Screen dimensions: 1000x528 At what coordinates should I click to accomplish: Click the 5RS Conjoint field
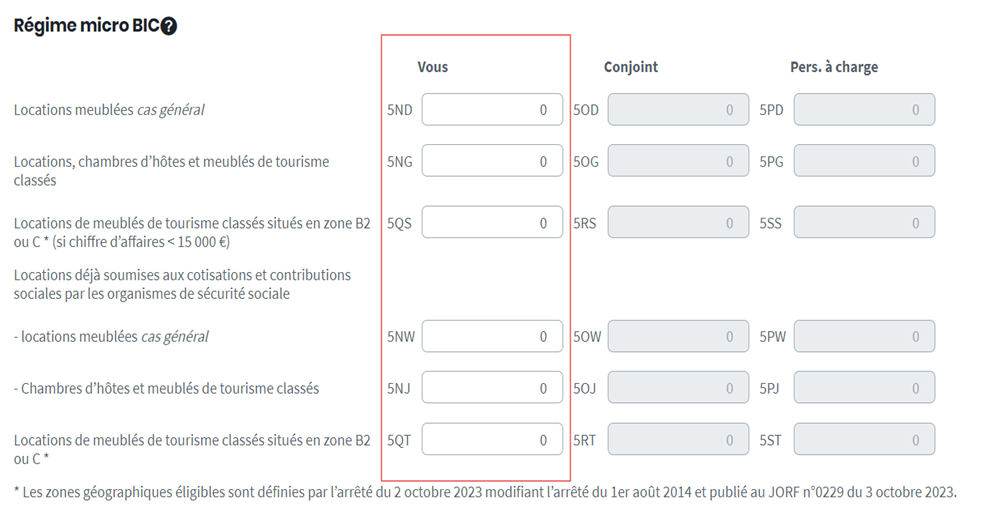(x=678, y=223)
